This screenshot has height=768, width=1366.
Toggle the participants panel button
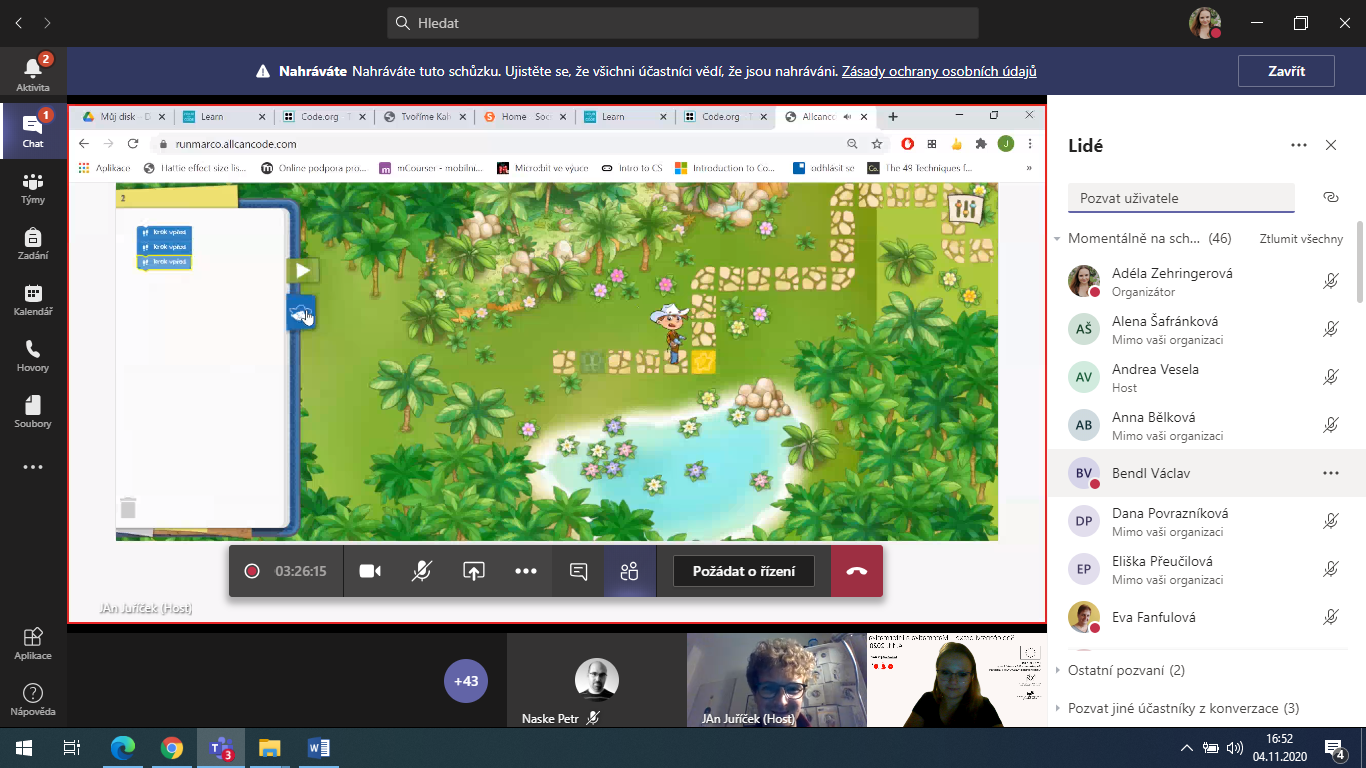click(x=629, y=571)
